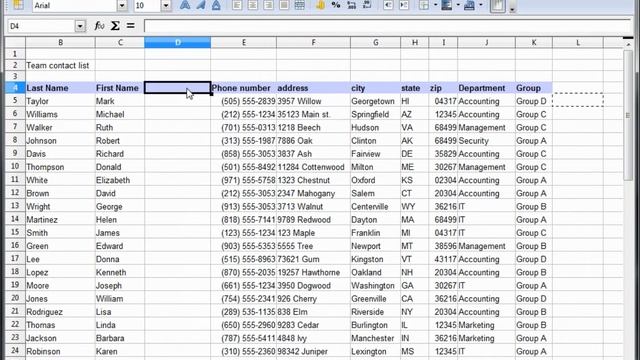The height and width of the screenshot is (360, 640).
Task: Apply percent number format
Action: (336, 5)
